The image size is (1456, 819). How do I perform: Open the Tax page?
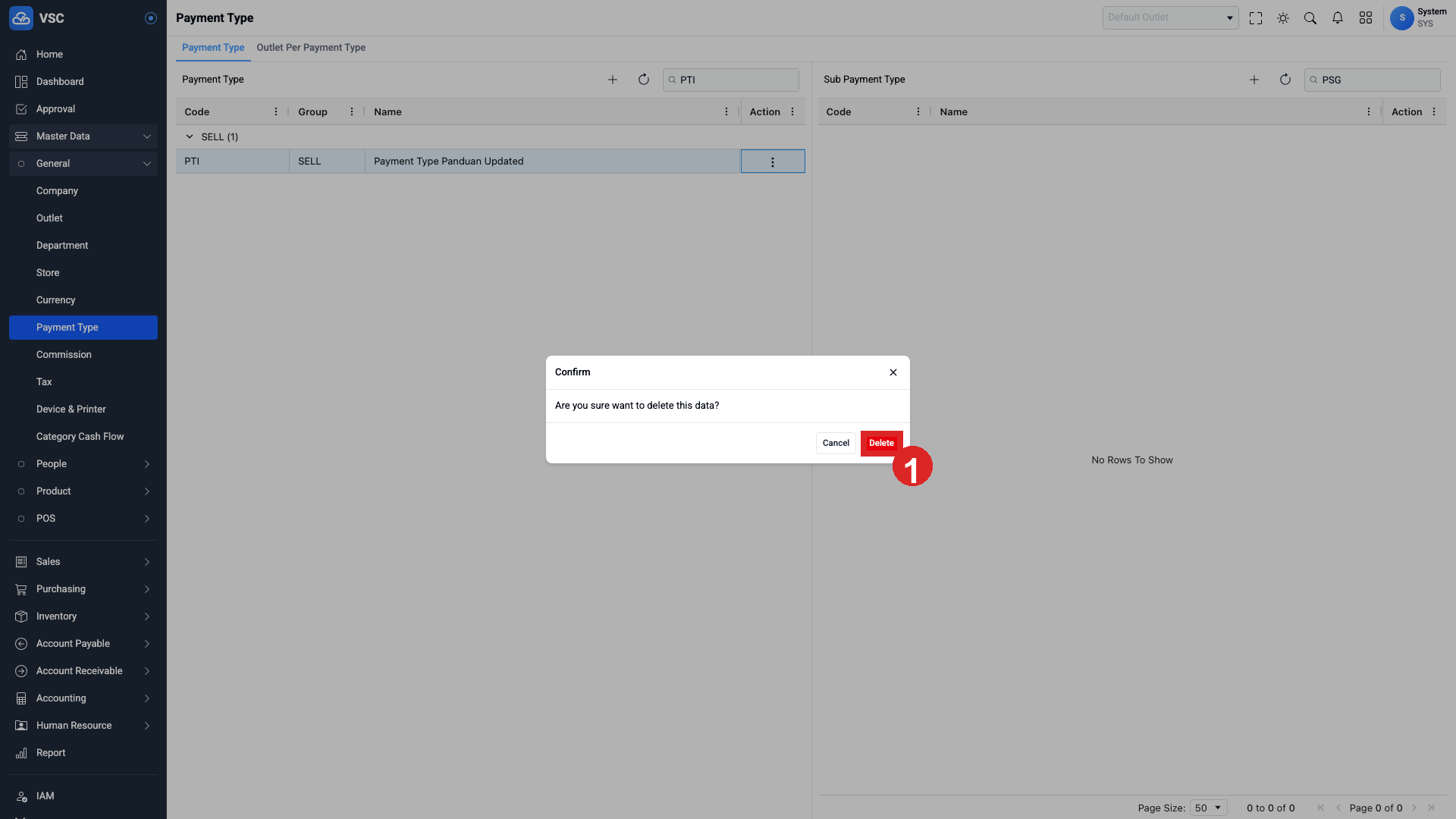pos(83,382)
